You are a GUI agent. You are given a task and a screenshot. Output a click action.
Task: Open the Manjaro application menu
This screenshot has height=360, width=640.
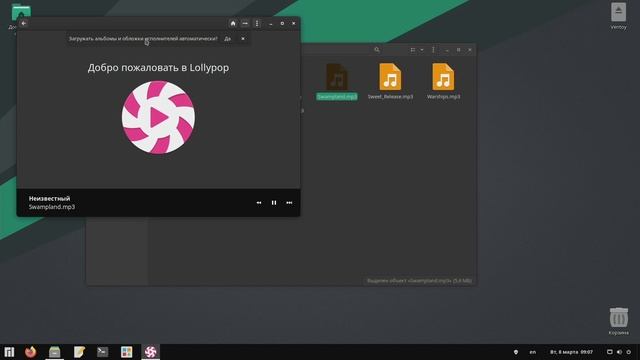[9, 352]
